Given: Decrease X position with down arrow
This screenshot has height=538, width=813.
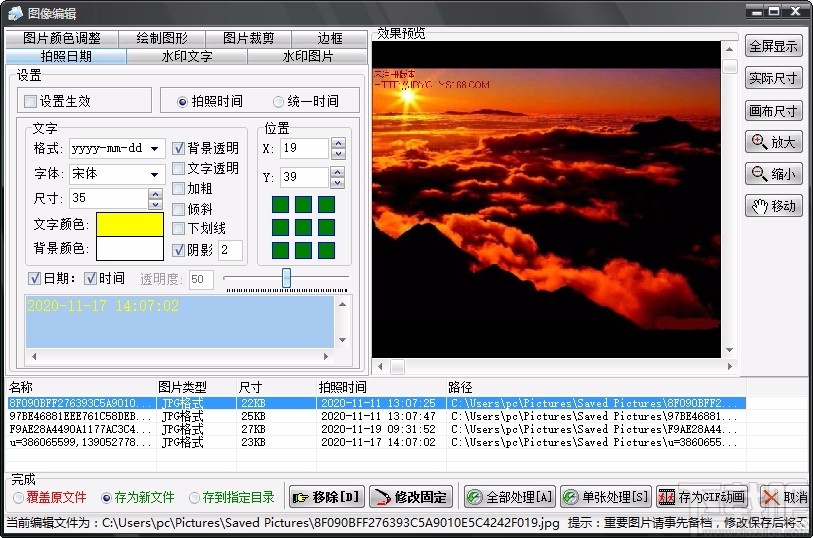Looking at the screenshot, I should point(338,153).
